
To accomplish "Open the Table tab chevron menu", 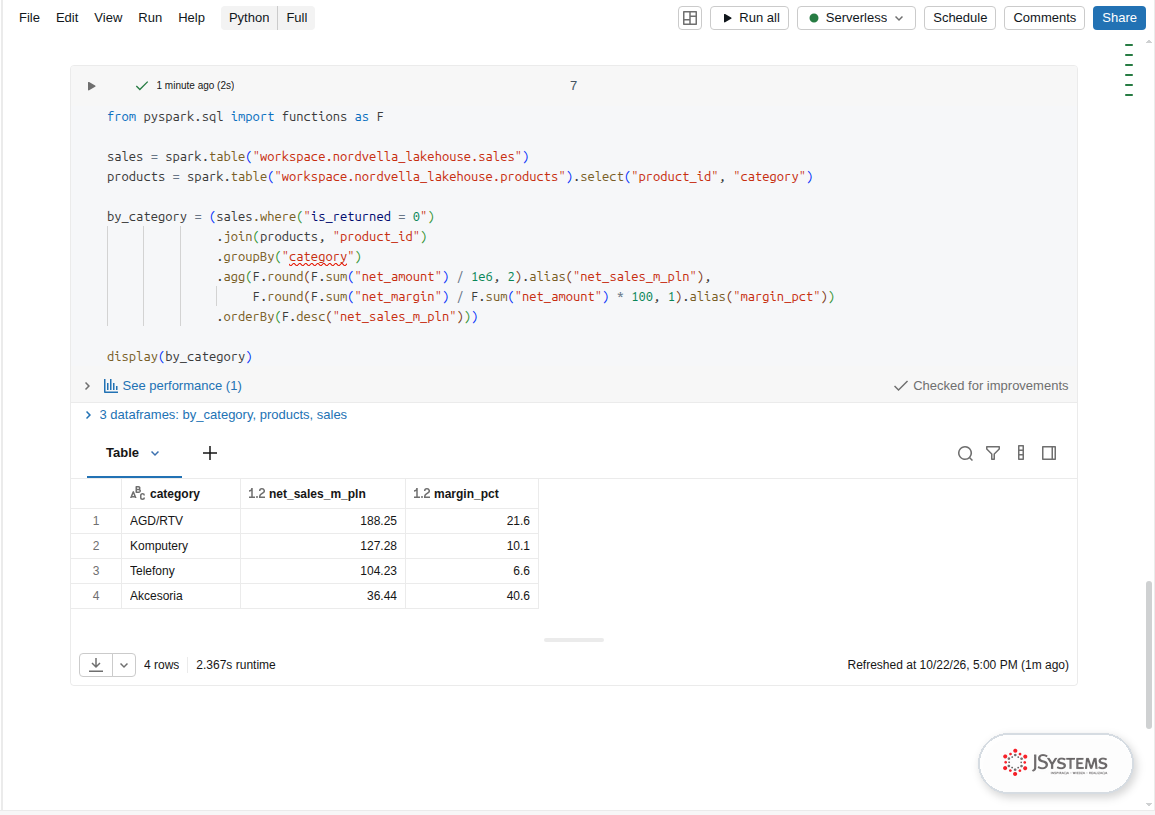I will point(155,453).
